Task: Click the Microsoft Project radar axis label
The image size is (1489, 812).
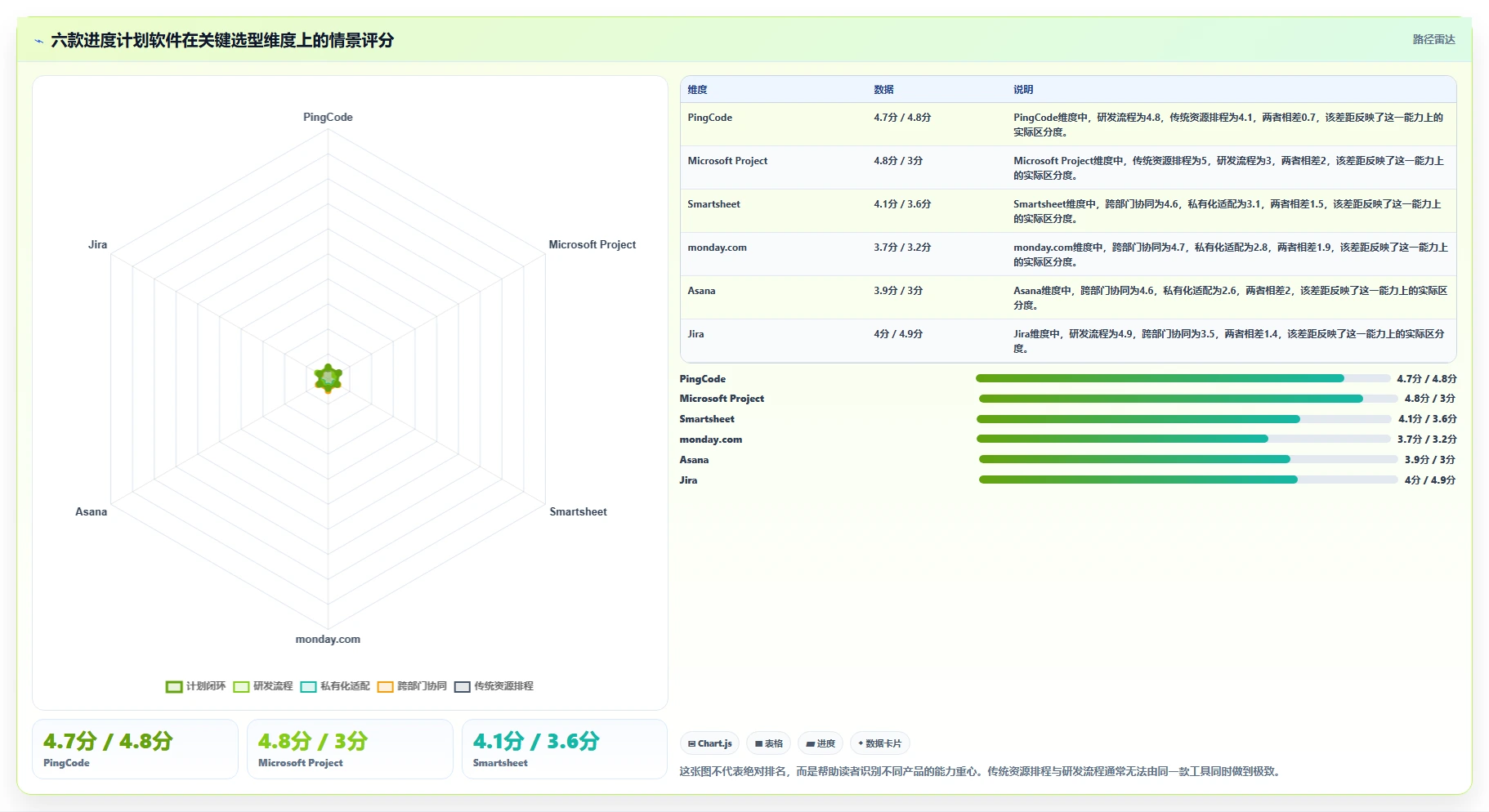Action: (592, 244)
